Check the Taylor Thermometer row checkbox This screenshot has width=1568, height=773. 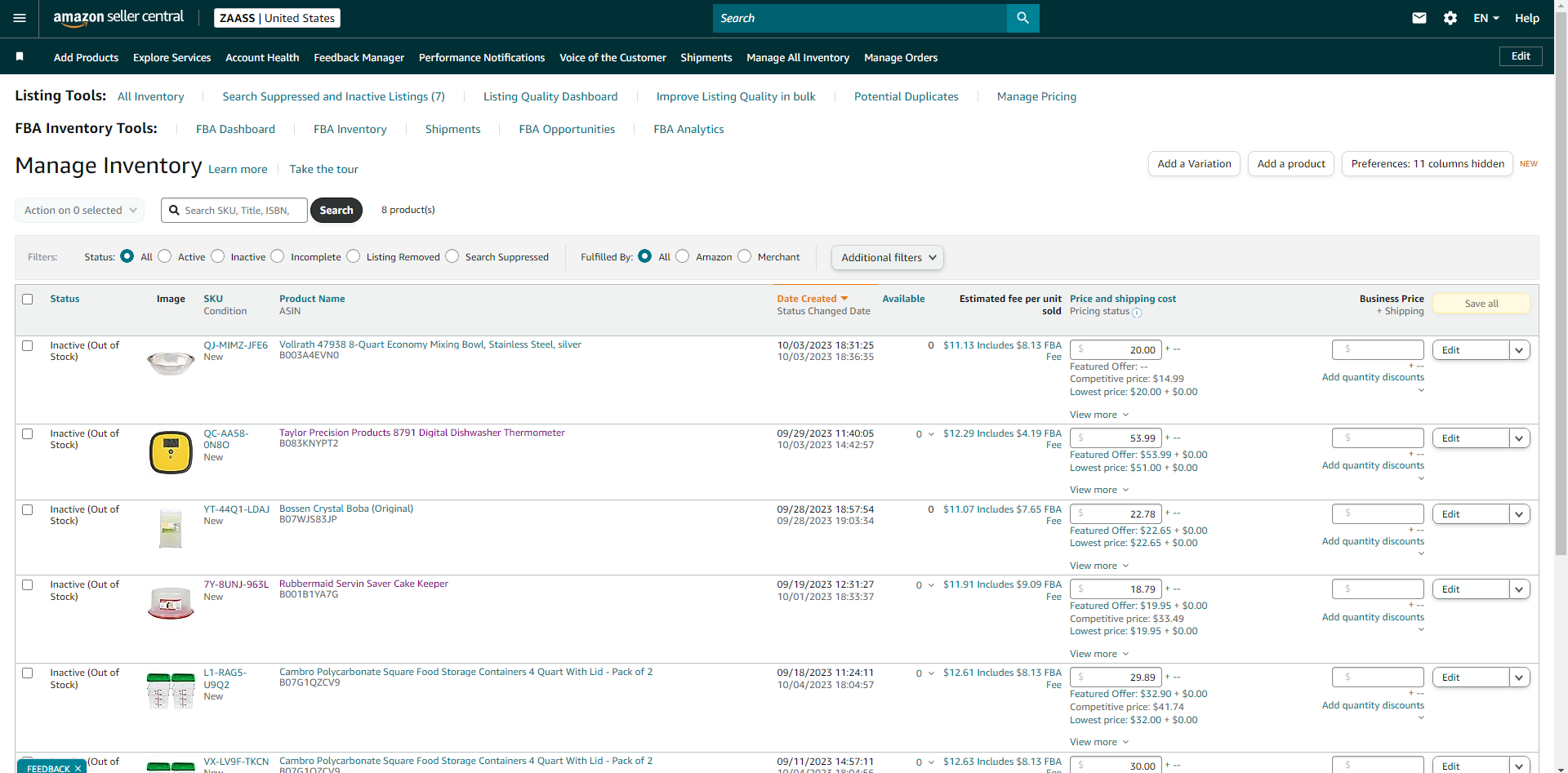pos(28,433)
